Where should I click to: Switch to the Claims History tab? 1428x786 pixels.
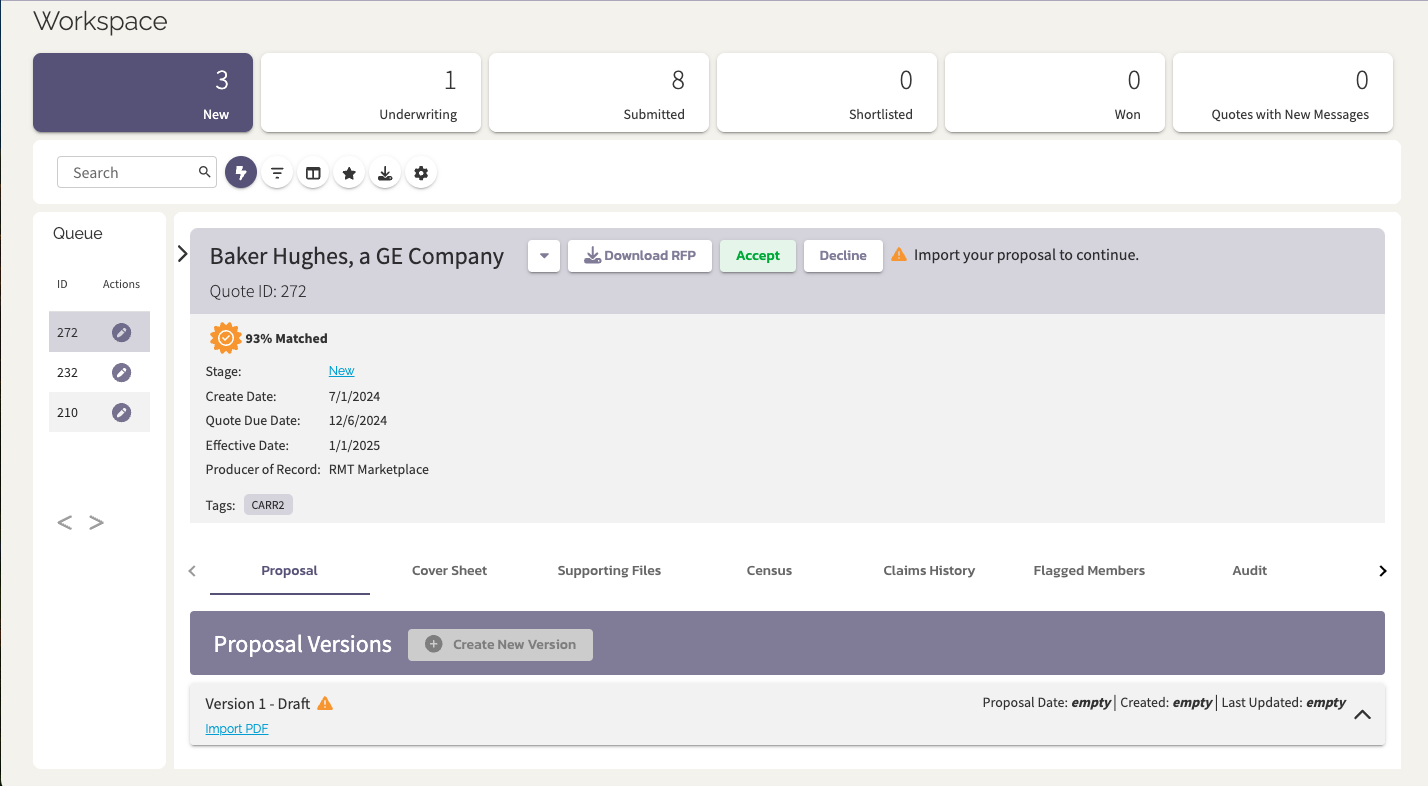929,571
